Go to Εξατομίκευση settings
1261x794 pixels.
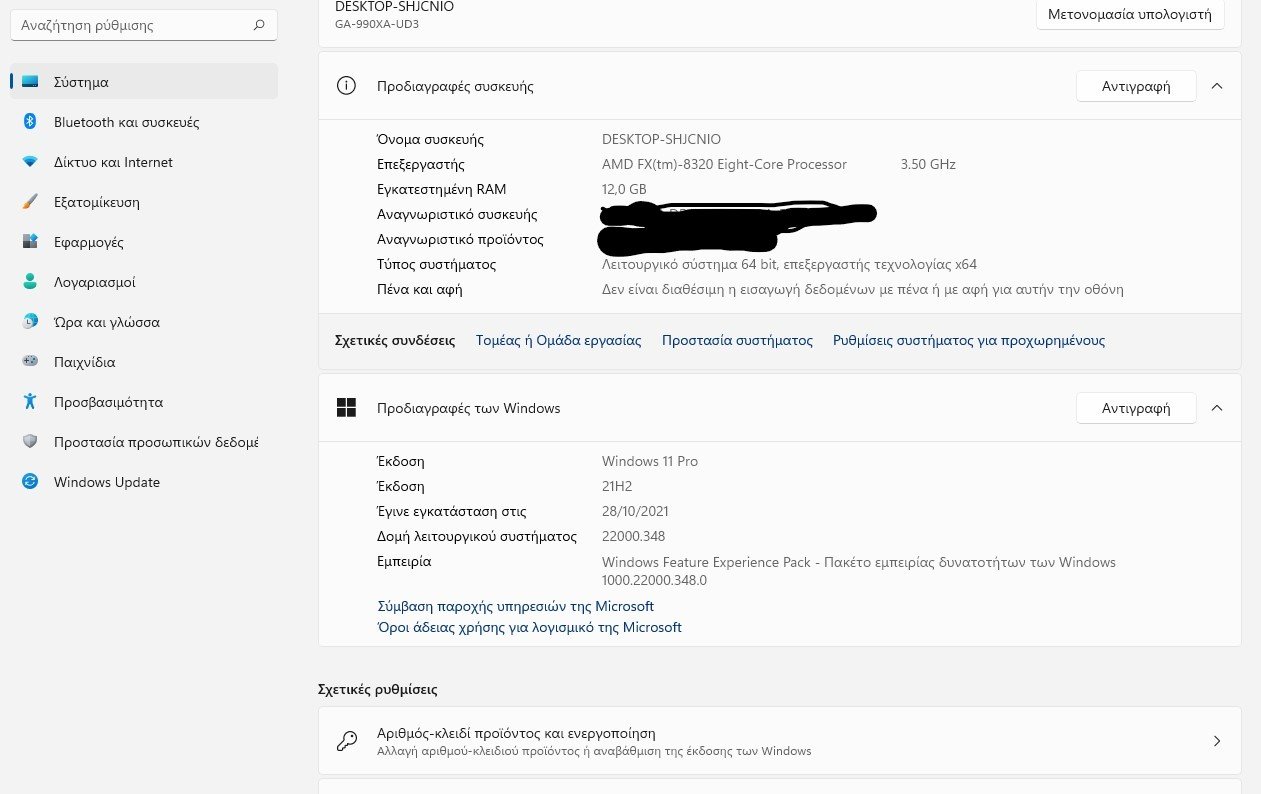(143, 202)
